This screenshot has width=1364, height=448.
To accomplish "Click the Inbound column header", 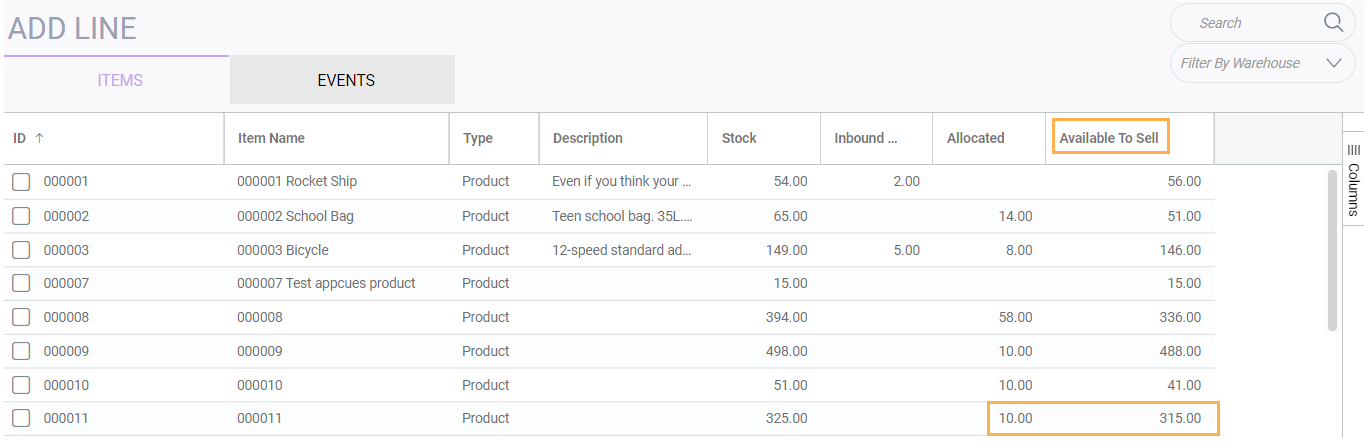I will click(859, 139).
